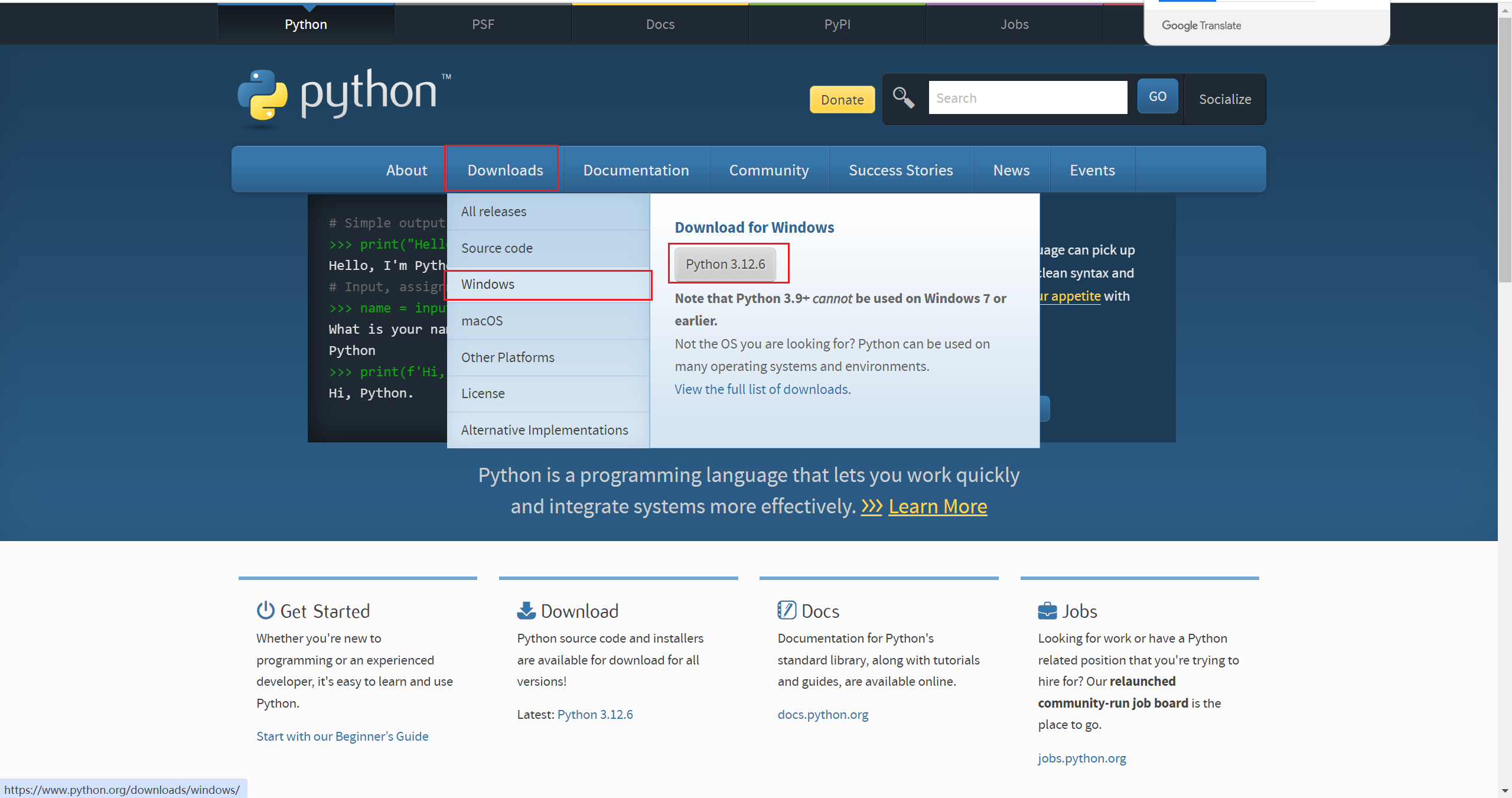Select All releases in Downloads menu
1512x798 pixels.
(548, 211)
